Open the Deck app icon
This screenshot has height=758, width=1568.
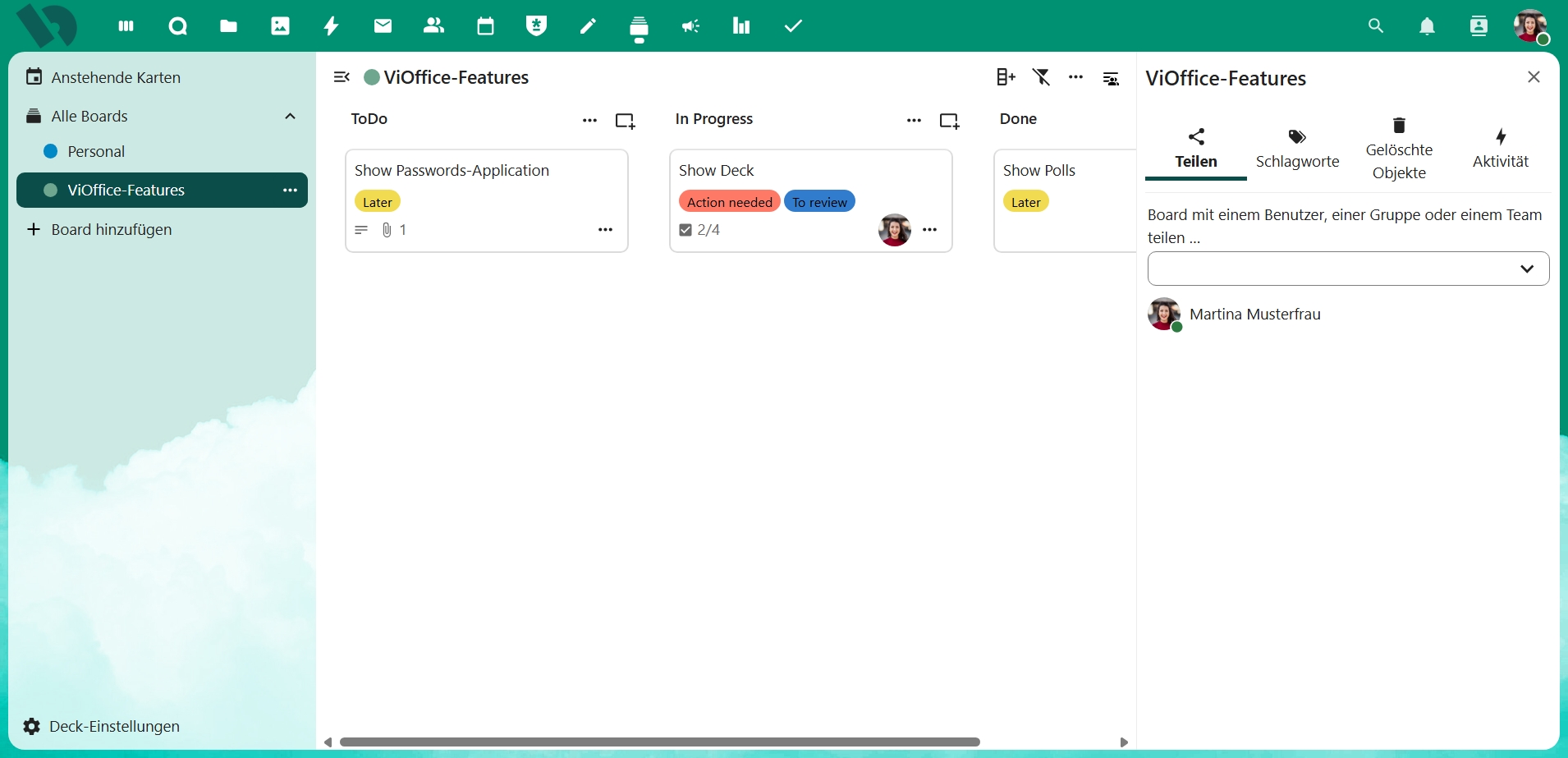640,28
